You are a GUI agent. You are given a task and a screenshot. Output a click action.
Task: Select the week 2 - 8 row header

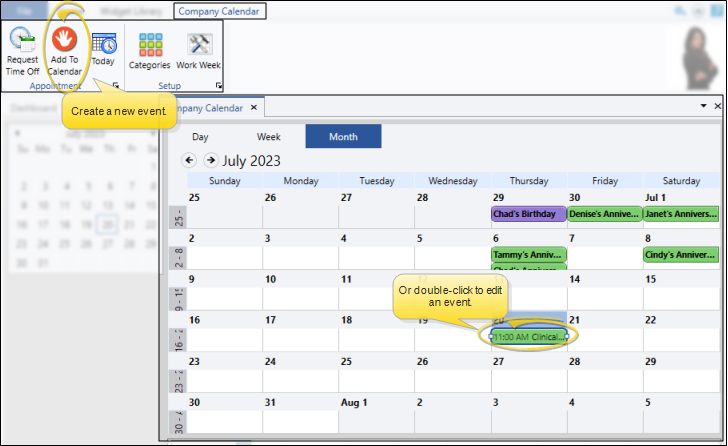click(x=177, y=255)
